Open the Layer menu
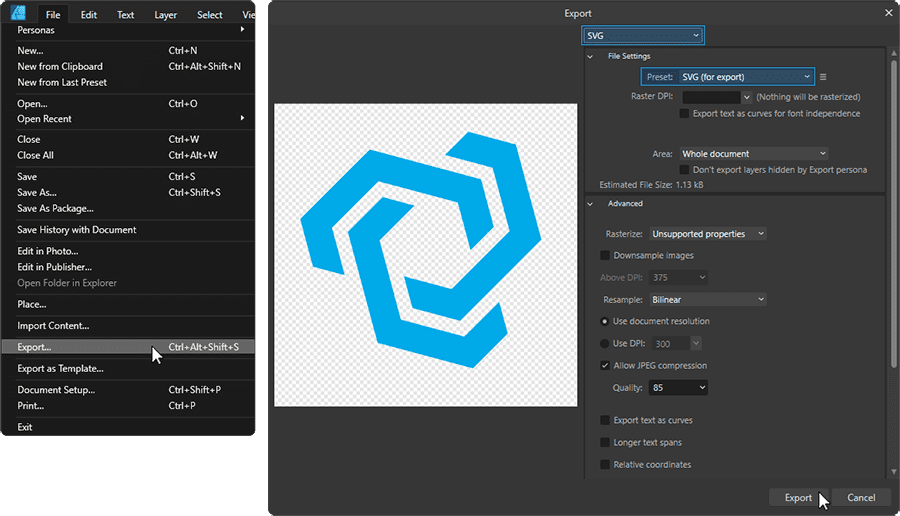The height and width of the screenshot is (516, 900). 165,15
